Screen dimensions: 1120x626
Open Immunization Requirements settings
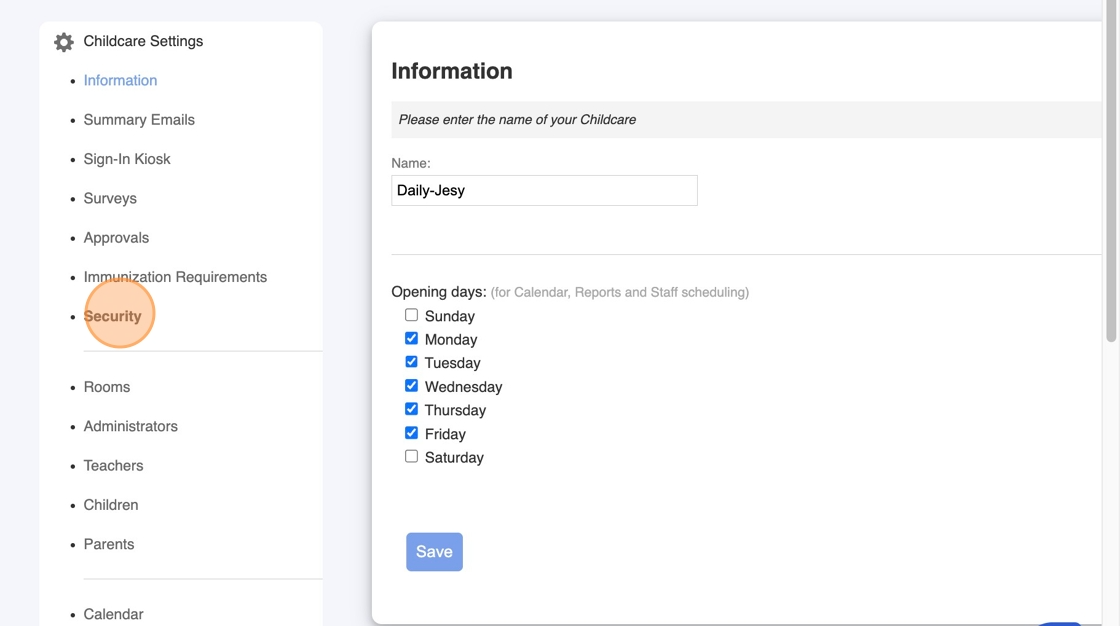175,277
